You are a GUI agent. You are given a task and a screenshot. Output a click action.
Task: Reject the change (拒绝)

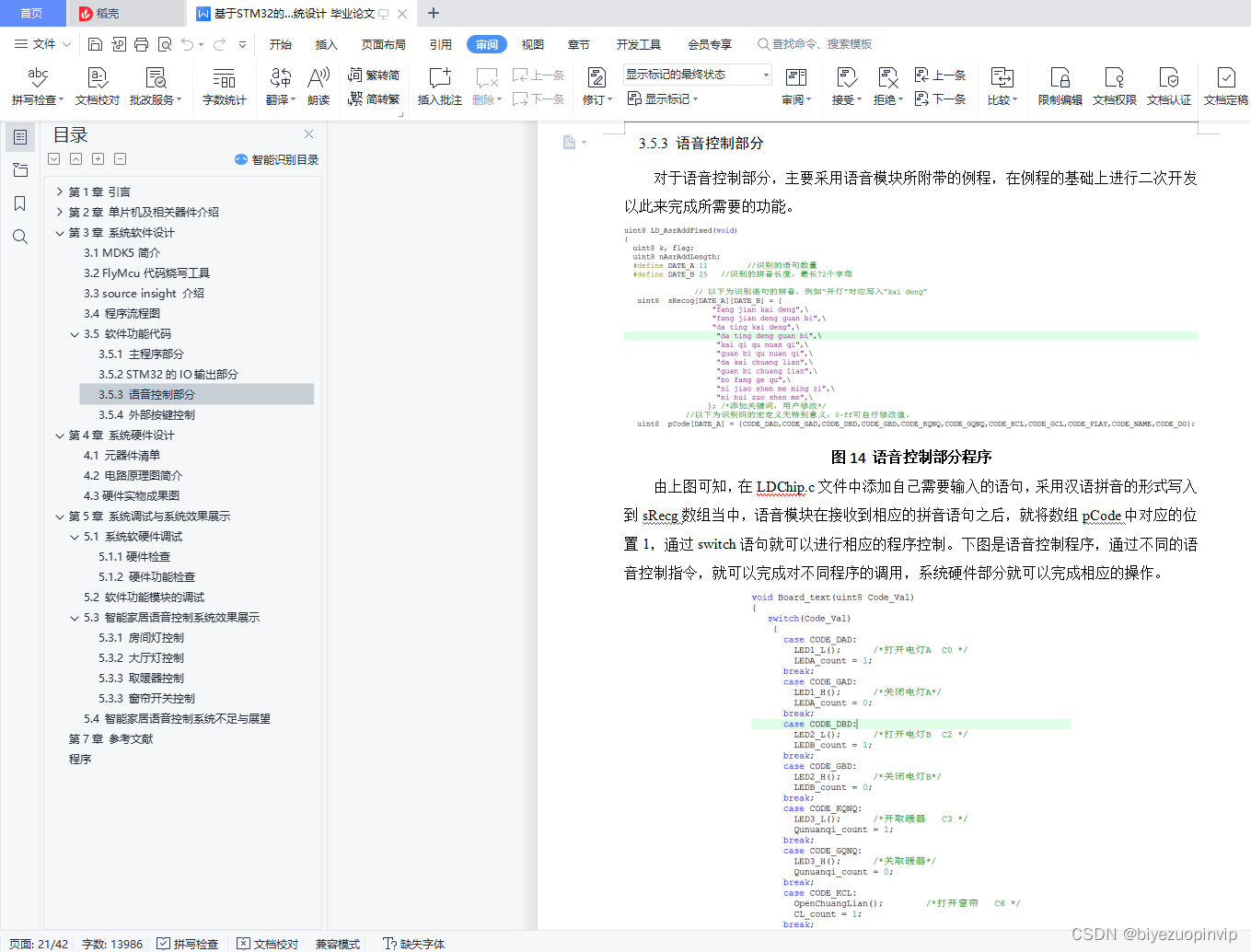point(887,87)
